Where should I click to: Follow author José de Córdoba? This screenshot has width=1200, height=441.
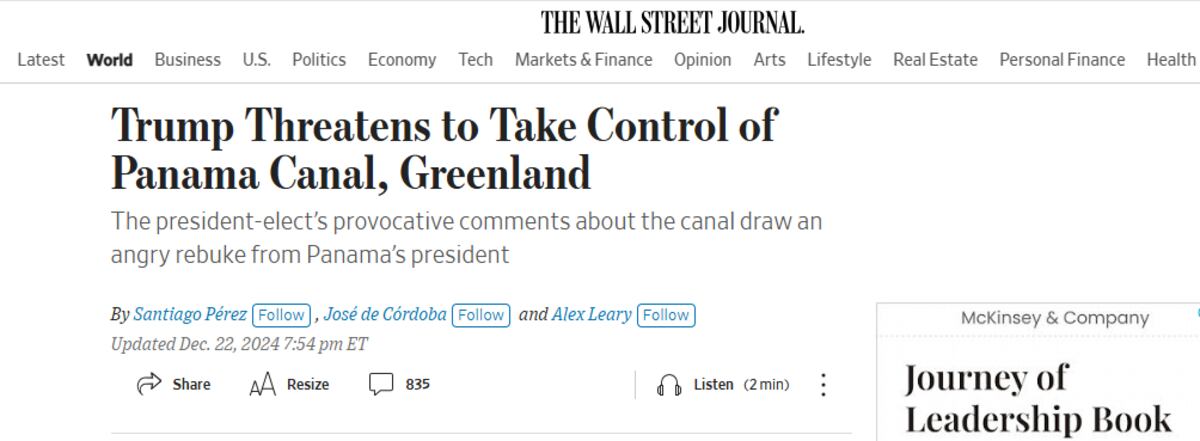click(481, 315)
